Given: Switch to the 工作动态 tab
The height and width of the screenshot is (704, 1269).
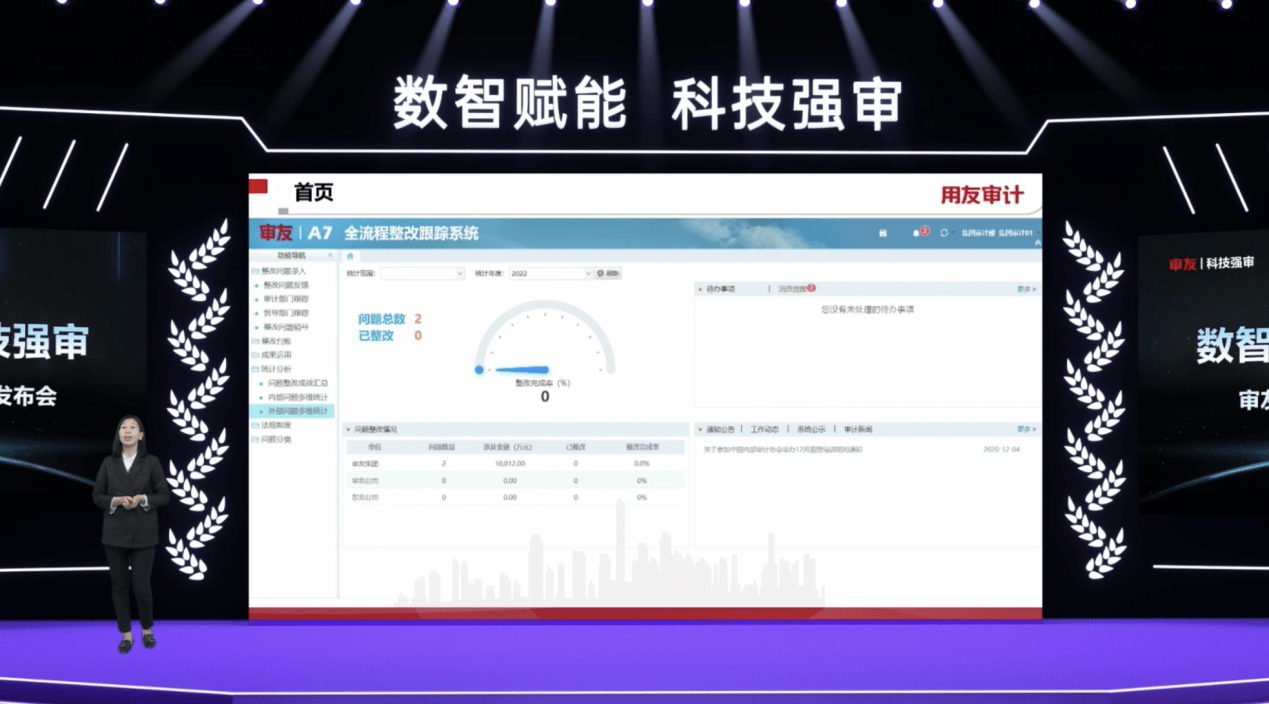Looking at the screenshot, I should pos(765,429).
